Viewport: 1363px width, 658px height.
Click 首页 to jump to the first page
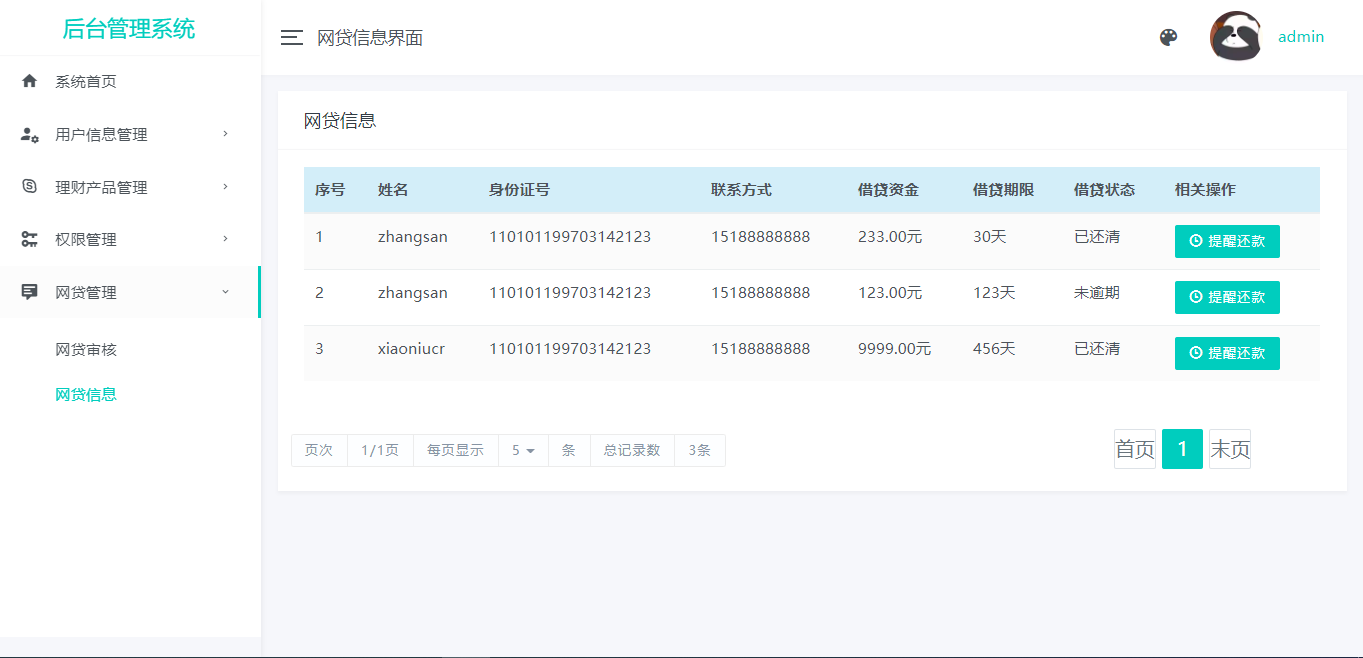coord(1134,449)
